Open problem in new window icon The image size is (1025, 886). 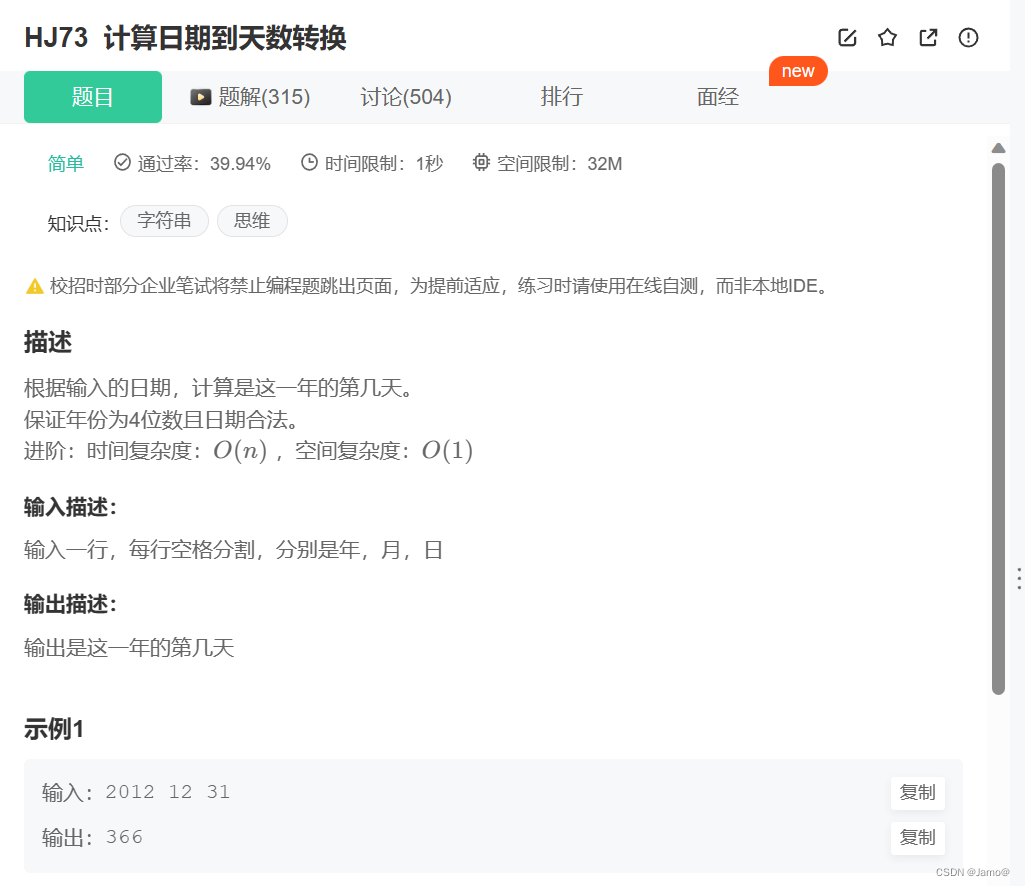click(x=928, y=38)
